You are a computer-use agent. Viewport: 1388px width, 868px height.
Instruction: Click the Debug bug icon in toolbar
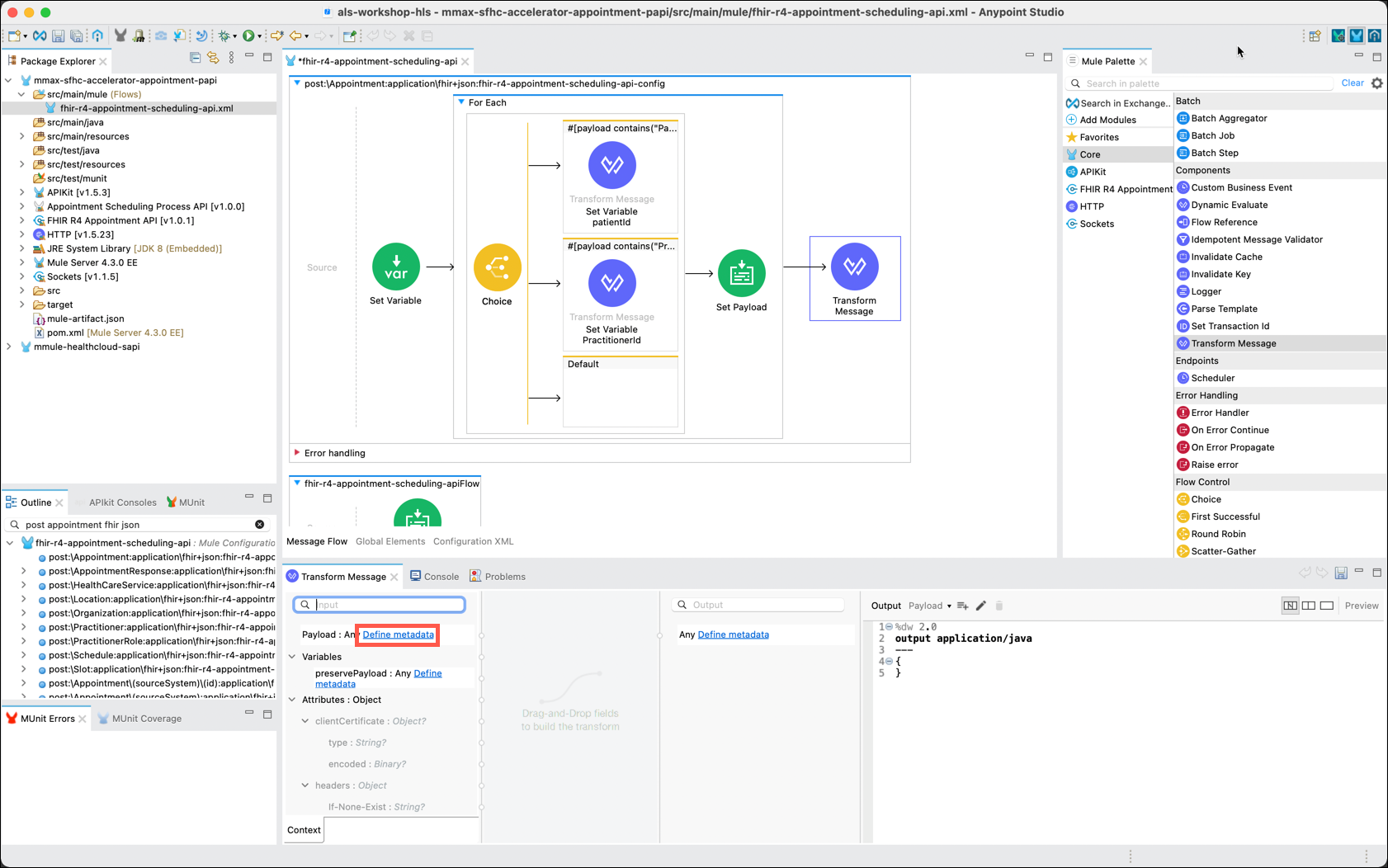point(224,36)
